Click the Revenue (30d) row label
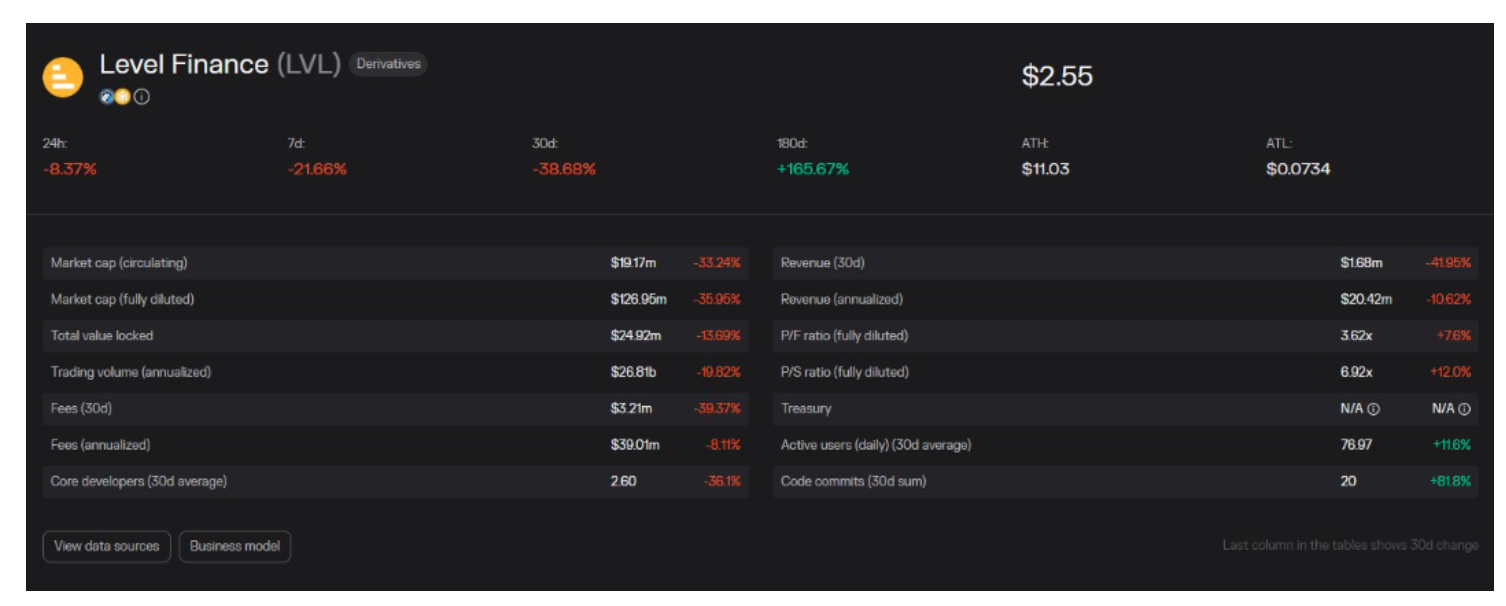This screenshot has width=1506, height=606. (x=823, y=263)
